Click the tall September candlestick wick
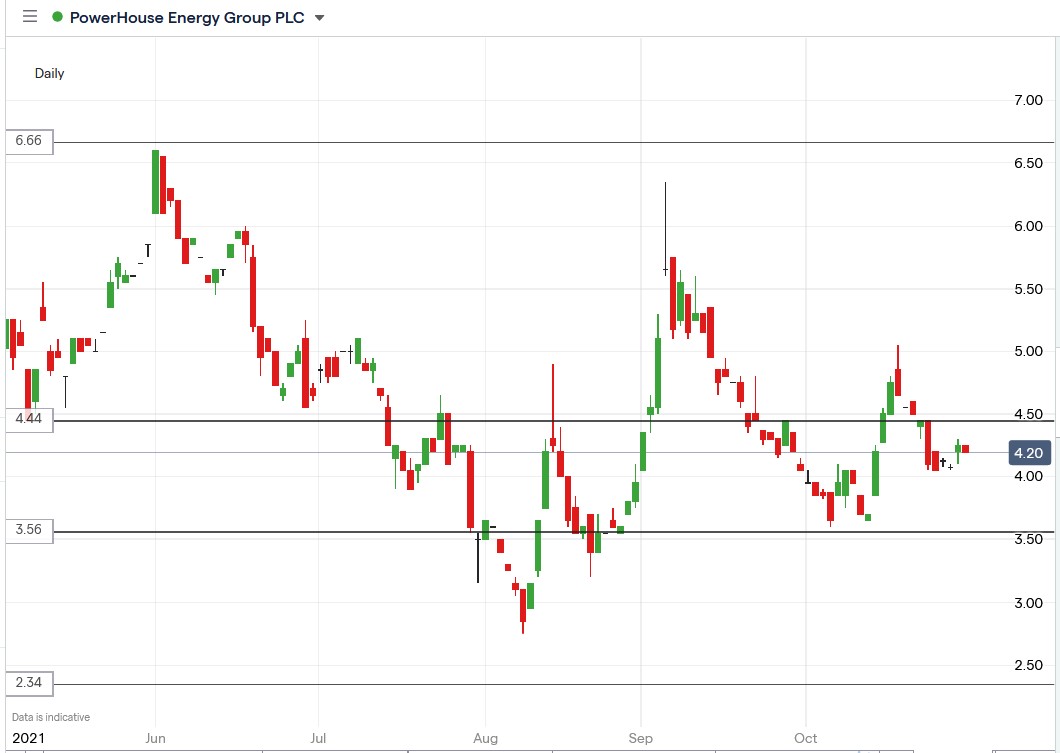The image size is (1060, 753). [x=665, y=230]
